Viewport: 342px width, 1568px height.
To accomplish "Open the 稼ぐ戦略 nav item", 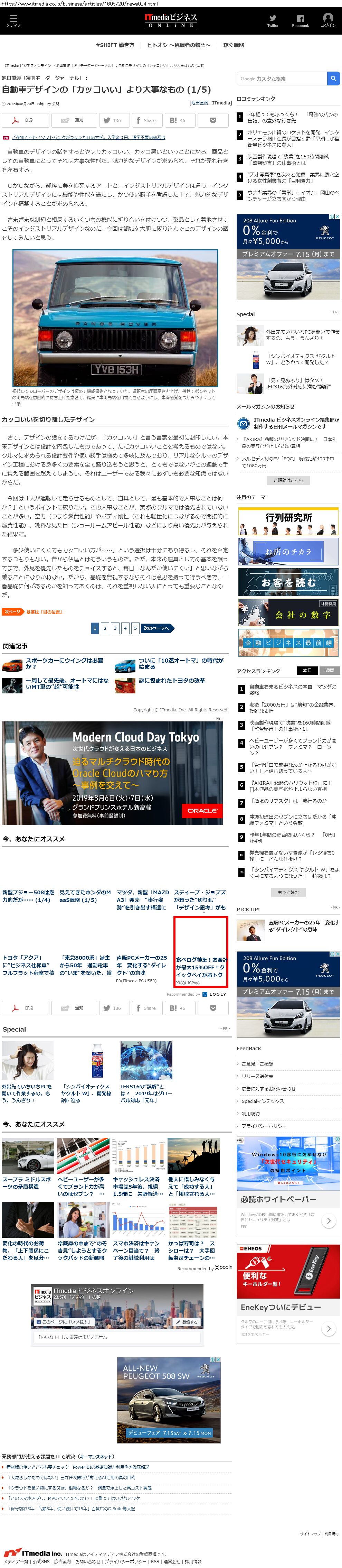I will [x=234, y=45].
